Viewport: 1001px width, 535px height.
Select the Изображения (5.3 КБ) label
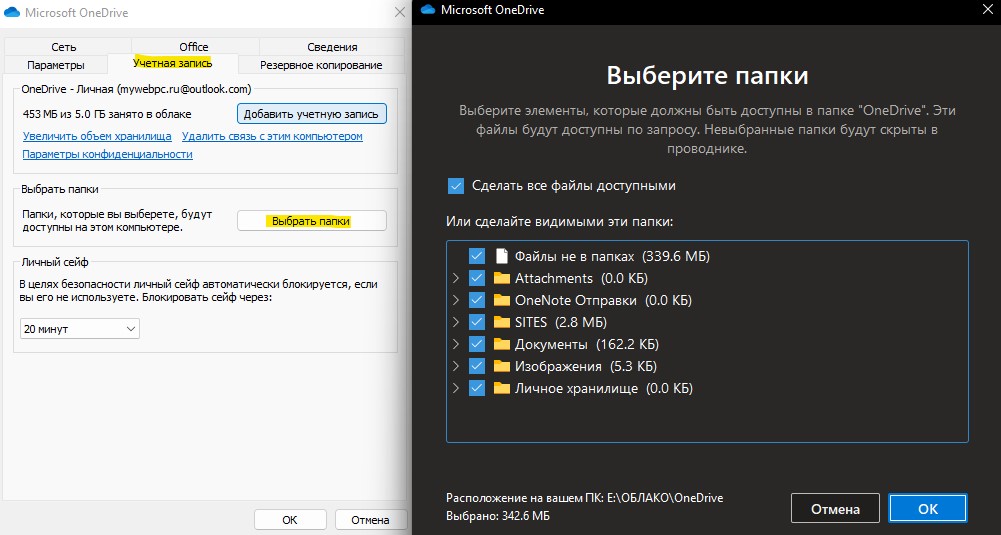[586, 366]
